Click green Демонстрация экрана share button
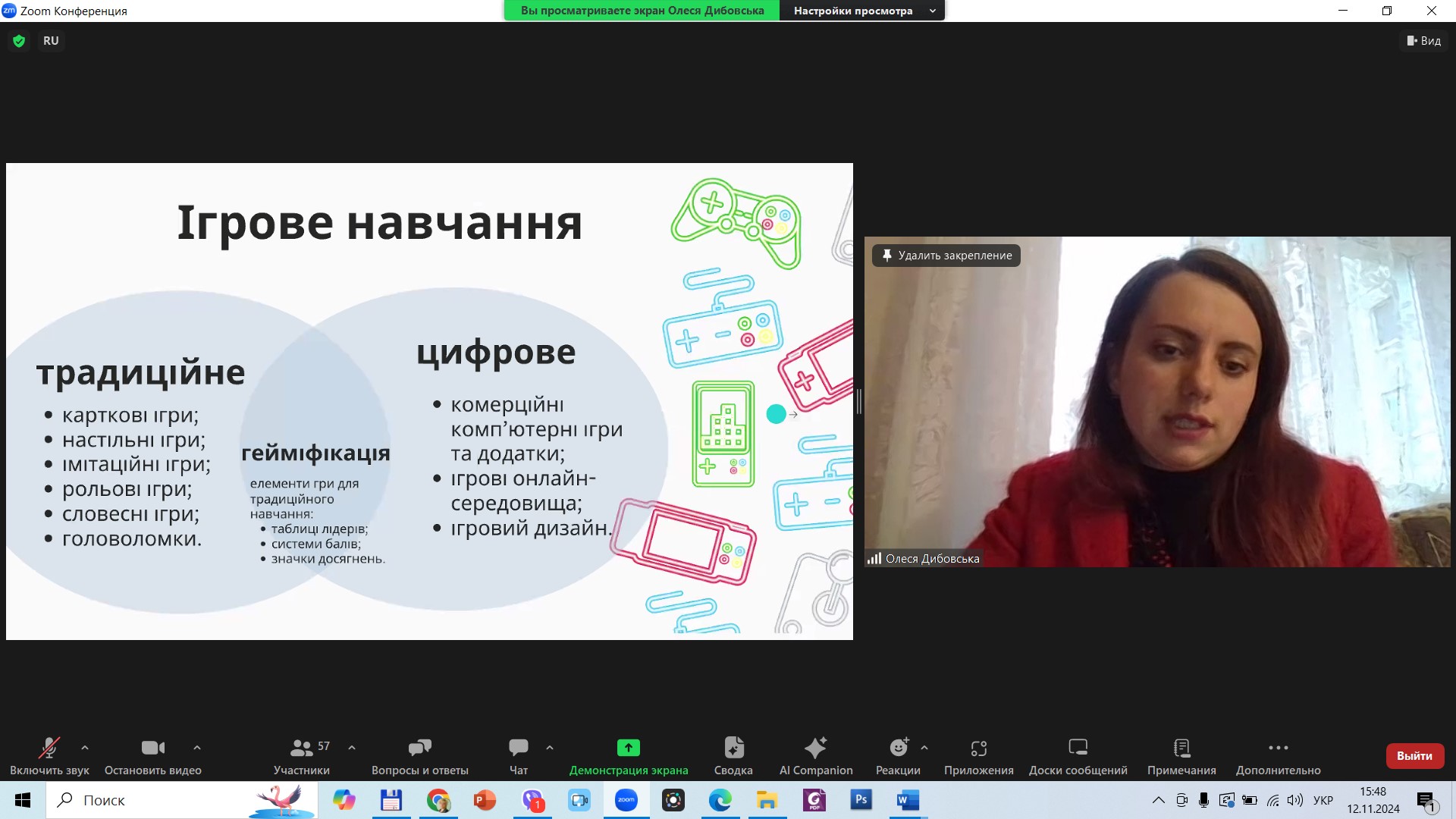Image resolution: width=1456 pixels, height=819 pixels. (628, 748)
